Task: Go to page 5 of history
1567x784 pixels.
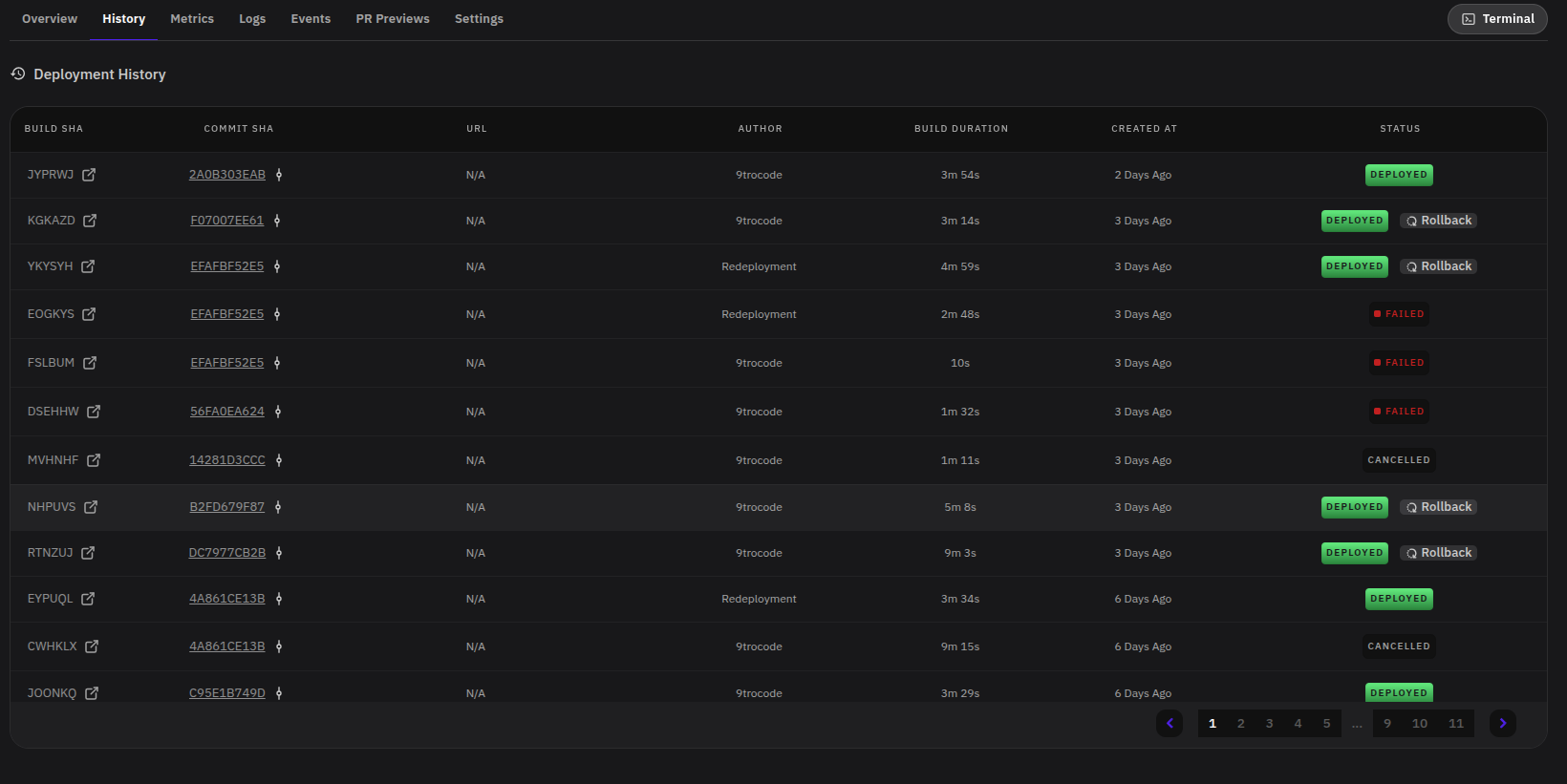Action: 1327,723
